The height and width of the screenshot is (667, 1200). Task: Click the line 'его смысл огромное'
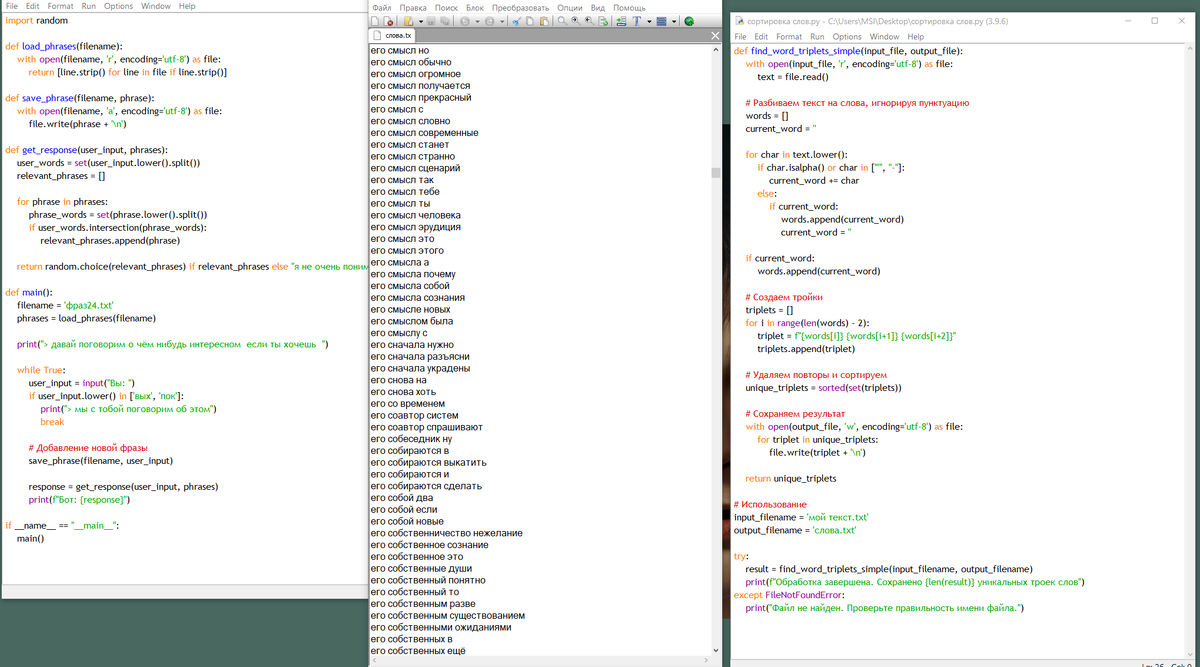coord(415,74)
